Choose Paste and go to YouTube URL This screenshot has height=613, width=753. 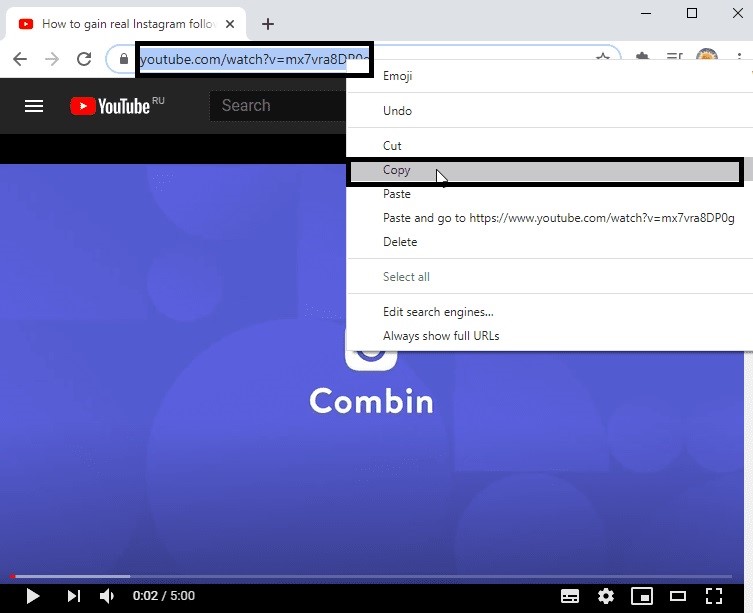pos(549,218)
